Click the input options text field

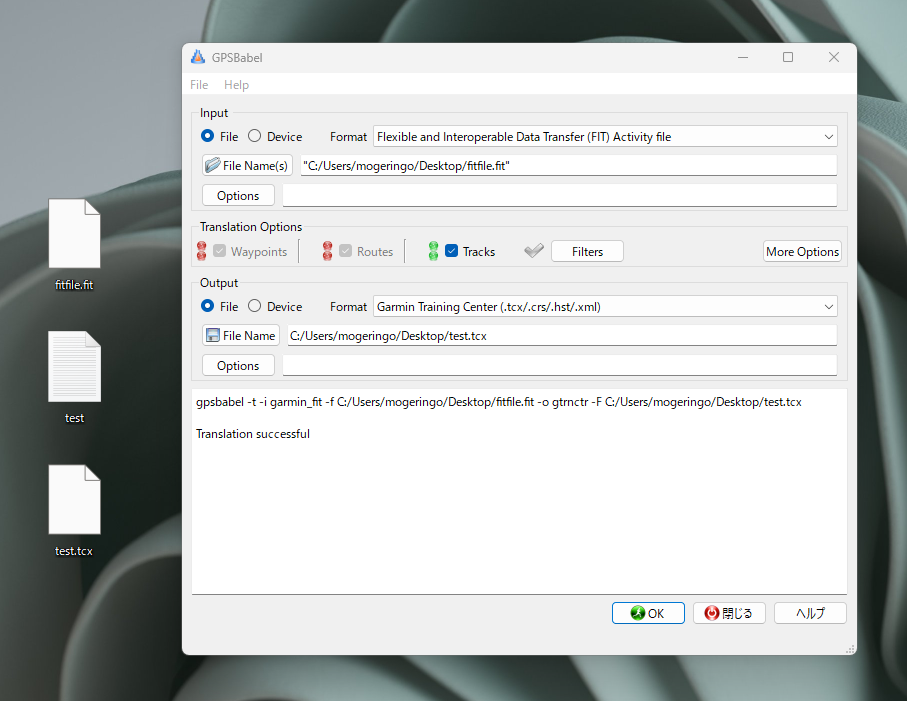pyautogui.click(x=559, y=195)
